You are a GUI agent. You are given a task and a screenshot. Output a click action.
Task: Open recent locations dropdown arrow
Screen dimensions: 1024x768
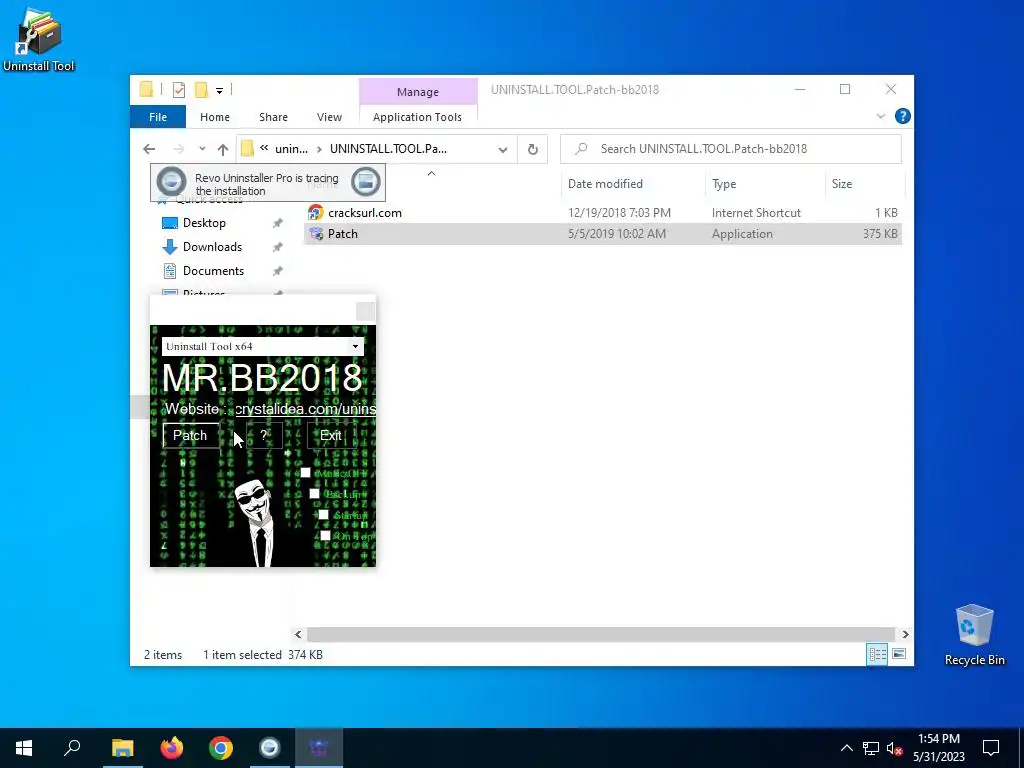click(202, 149)
